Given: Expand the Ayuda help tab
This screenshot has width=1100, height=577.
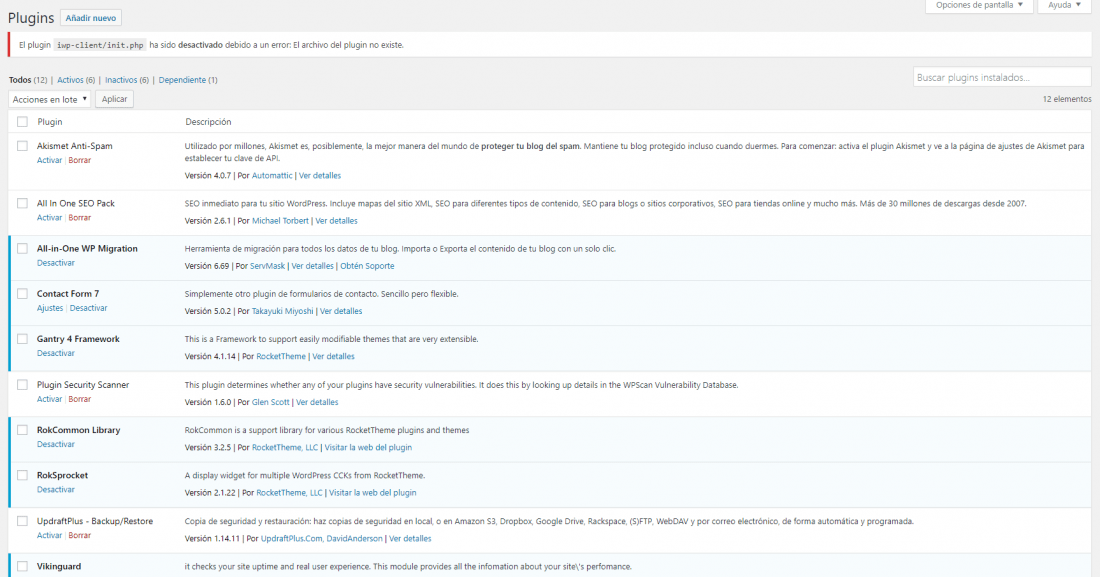Looking at the screenshot, I should 1064,6.
